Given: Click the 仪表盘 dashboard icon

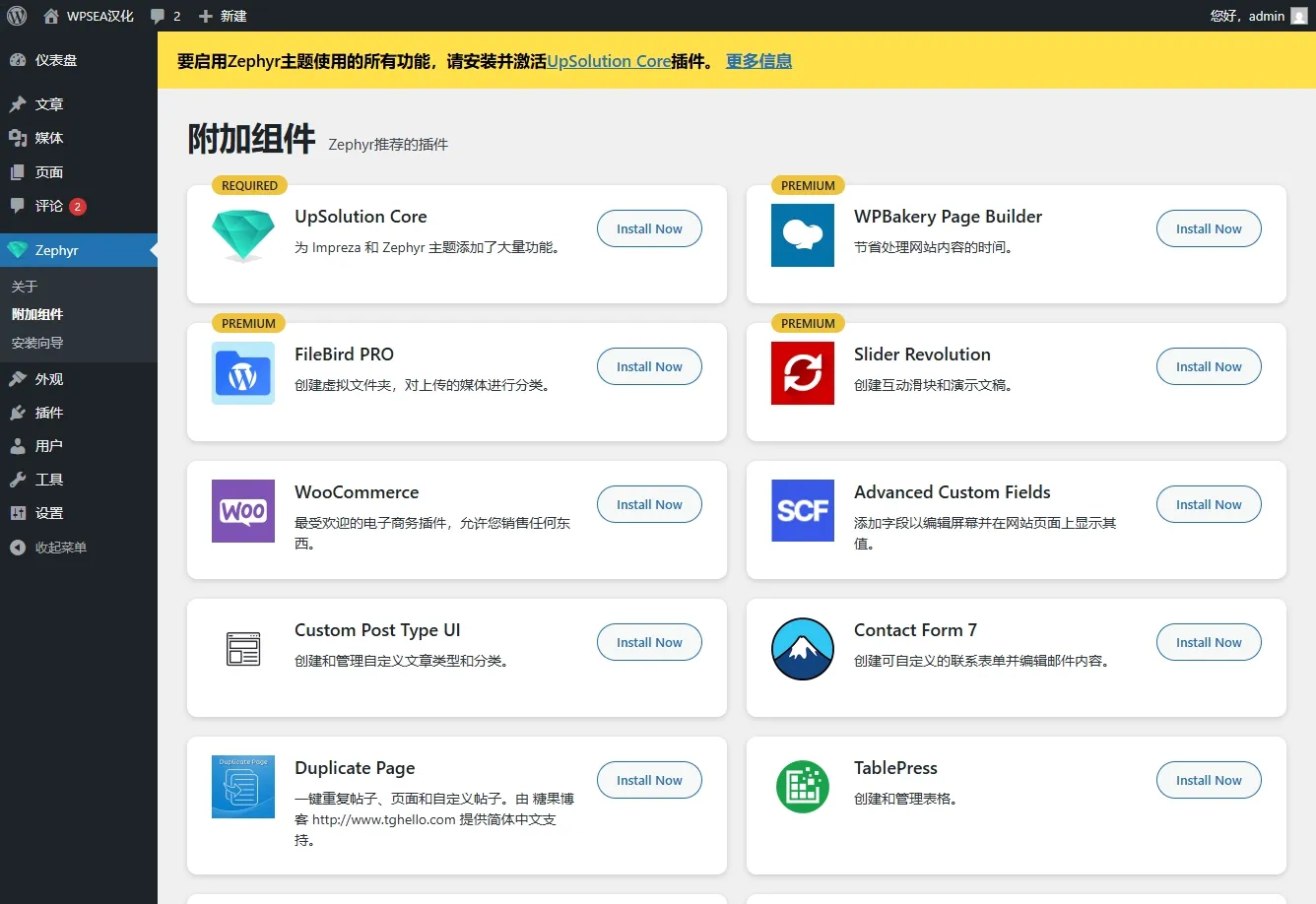Looking at the screenshot, I should [x=18, y=60].
